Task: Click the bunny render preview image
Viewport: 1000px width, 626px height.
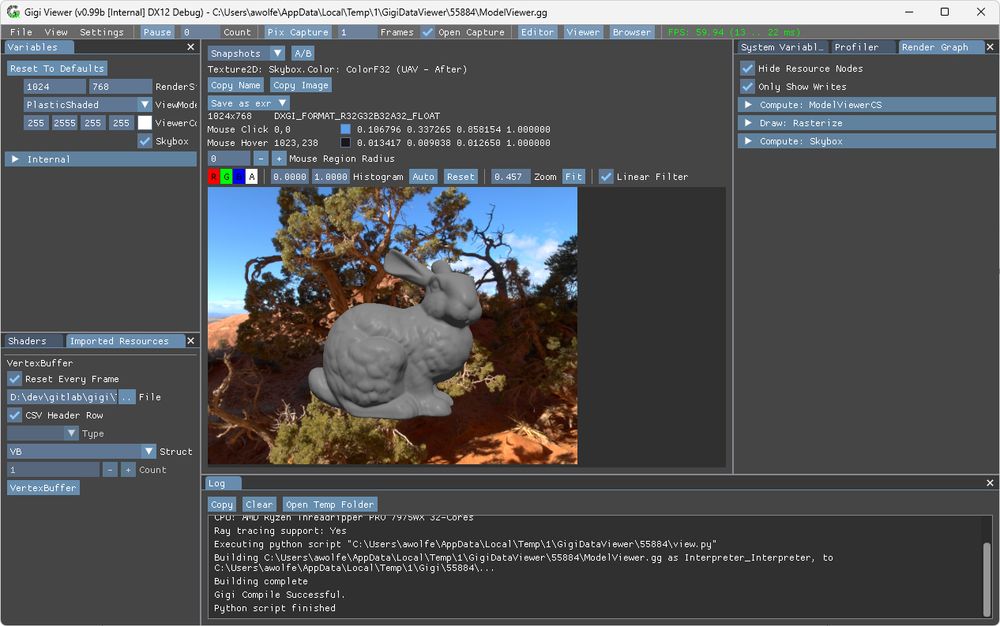Action: pos(393,325)
